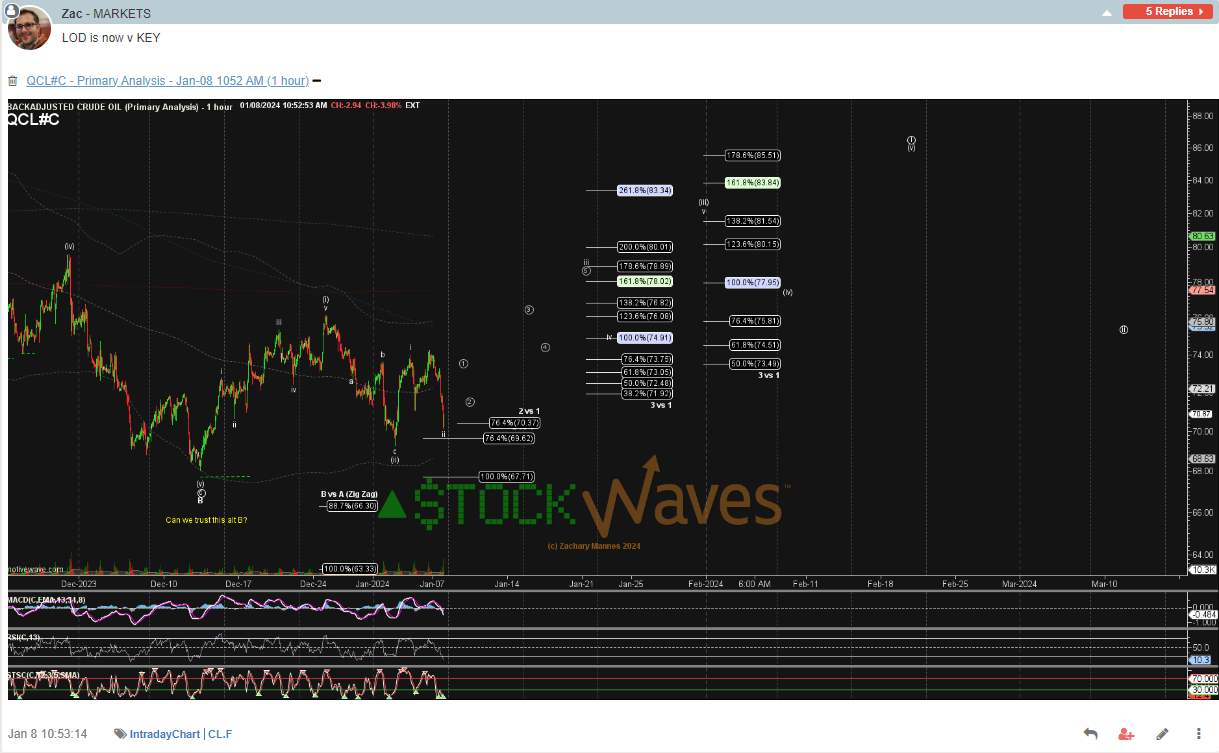This screenshot has height=753, width=1219.
Task: Click the 261.8%(83.34) Fibonacci label
Action: [x=645, y=190]
